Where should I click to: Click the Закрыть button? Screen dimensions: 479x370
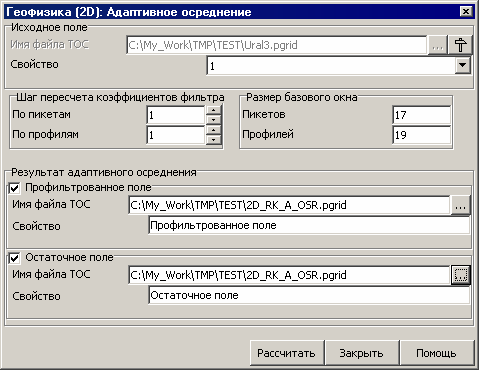[x=362, y=353]
